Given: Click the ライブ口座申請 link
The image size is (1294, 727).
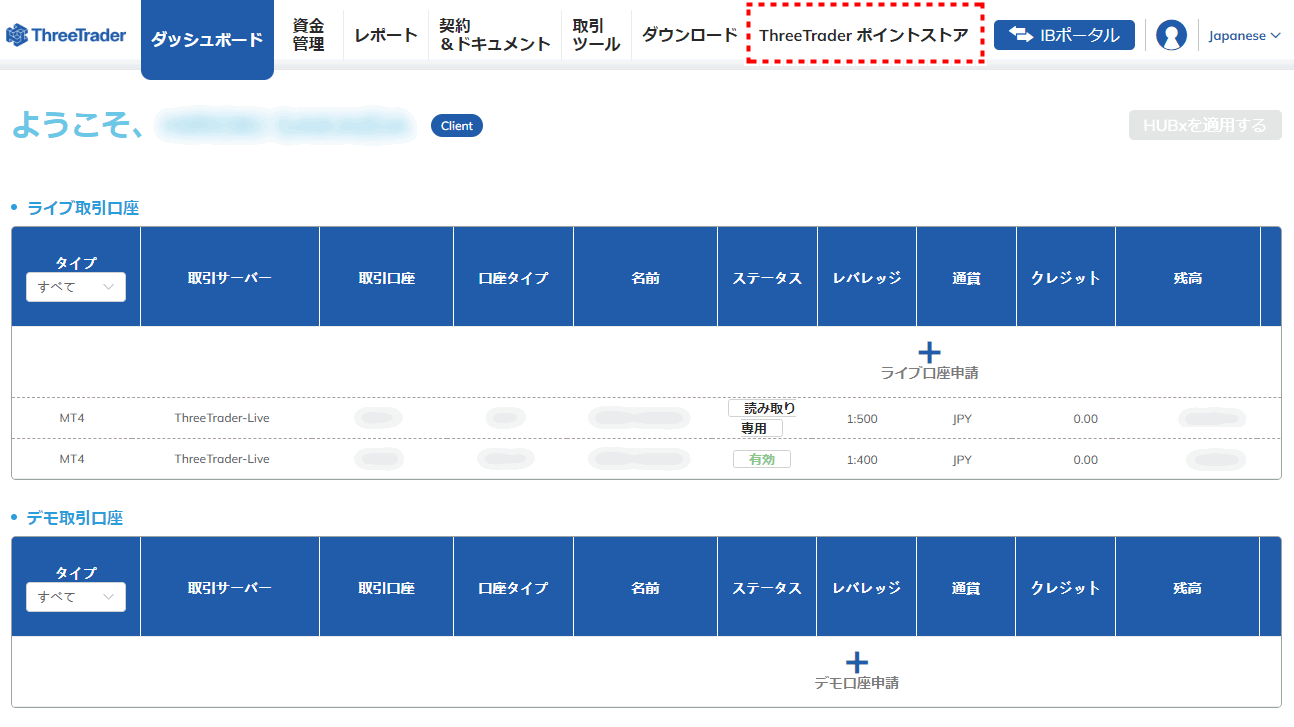Looking at the screenshot, I should click(929, 373).
